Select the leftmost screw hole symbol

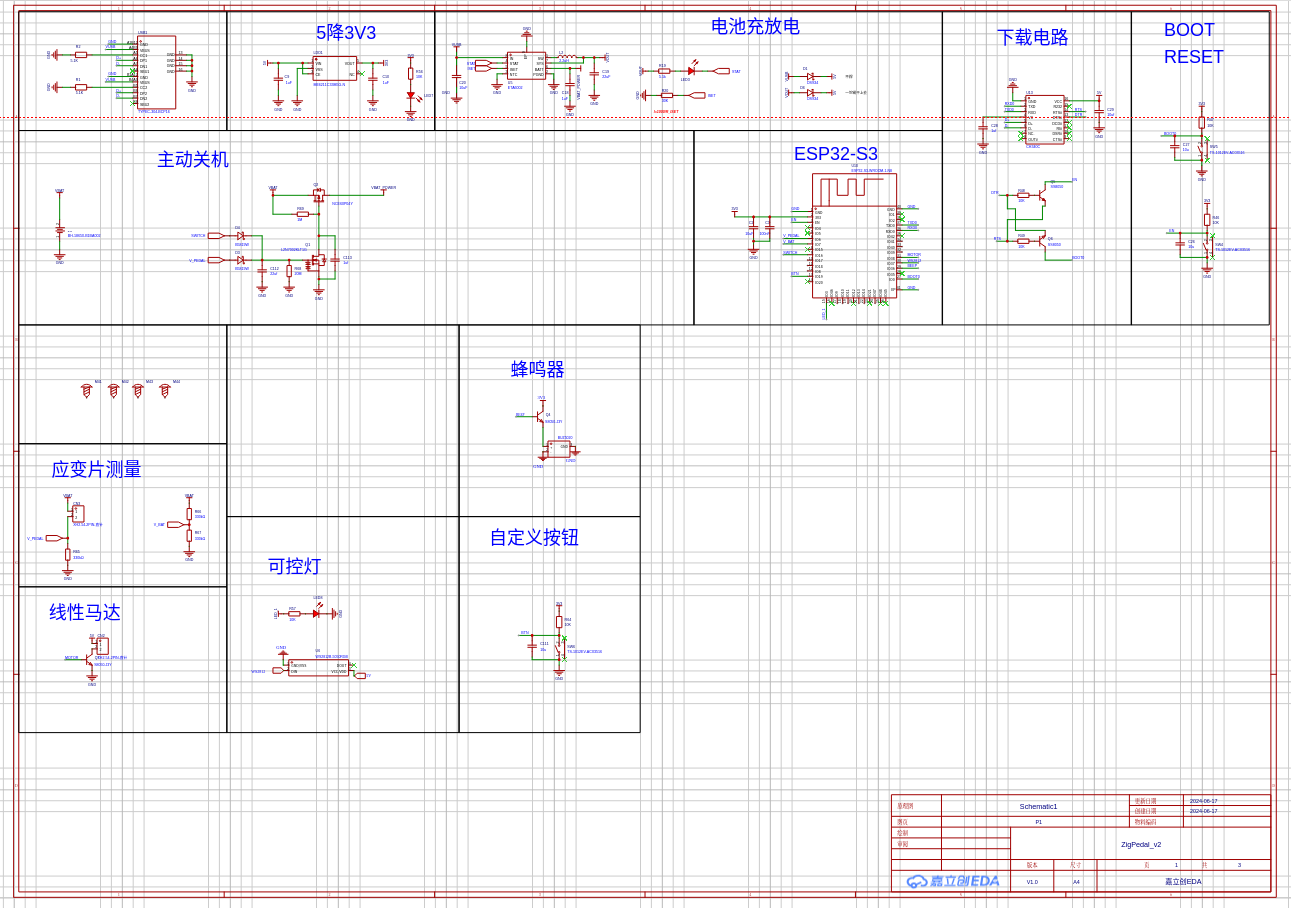[x=86, y=391]
